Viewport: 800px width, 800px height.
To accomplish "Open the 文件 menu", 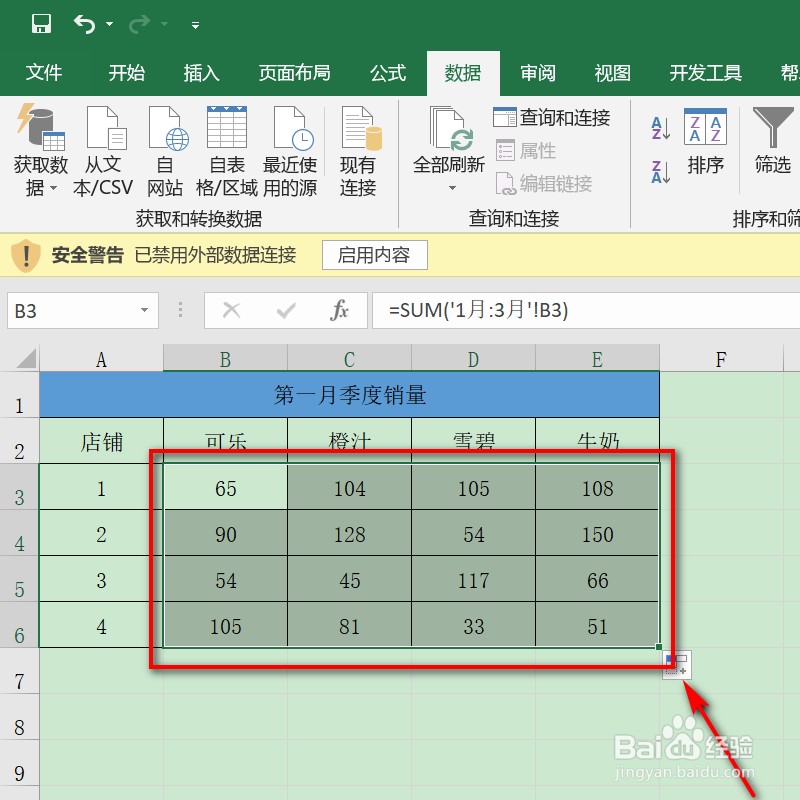I will coord(44,72).
